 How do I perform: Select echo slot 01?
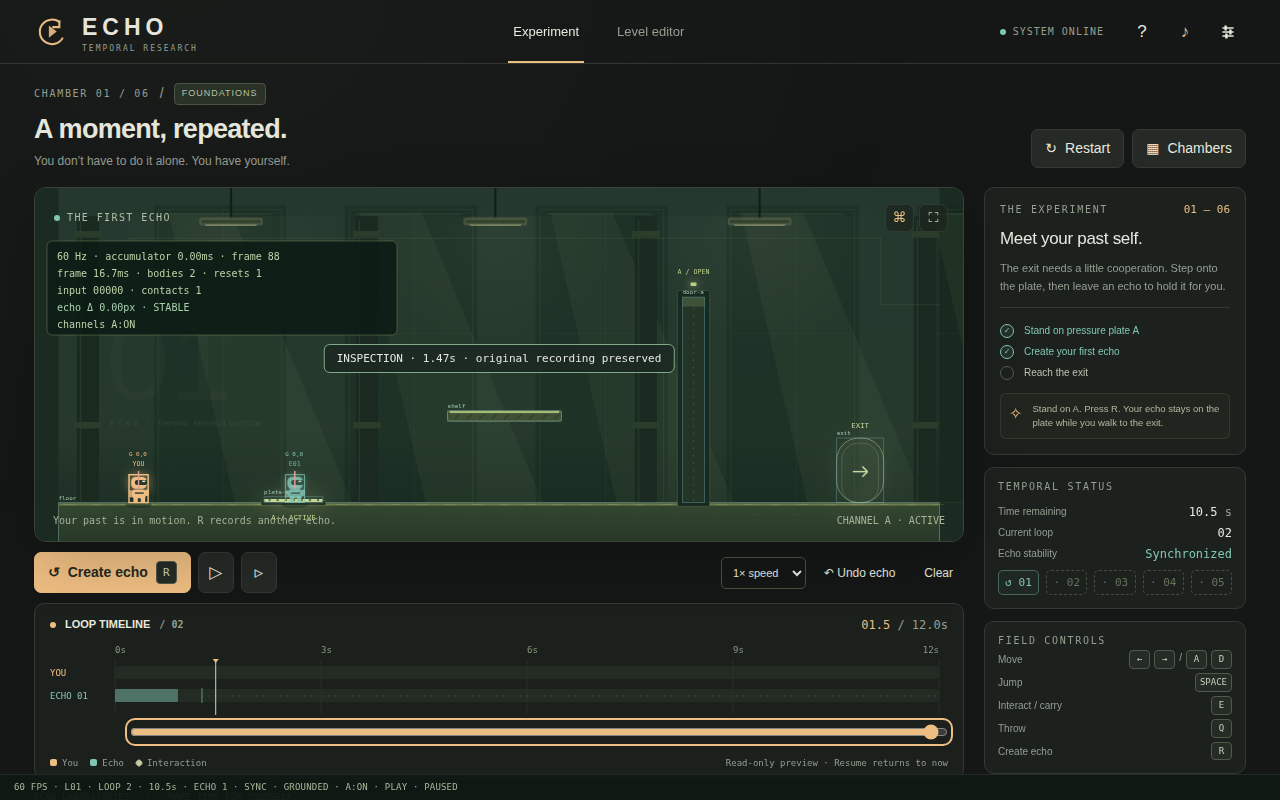point(1018,582)
